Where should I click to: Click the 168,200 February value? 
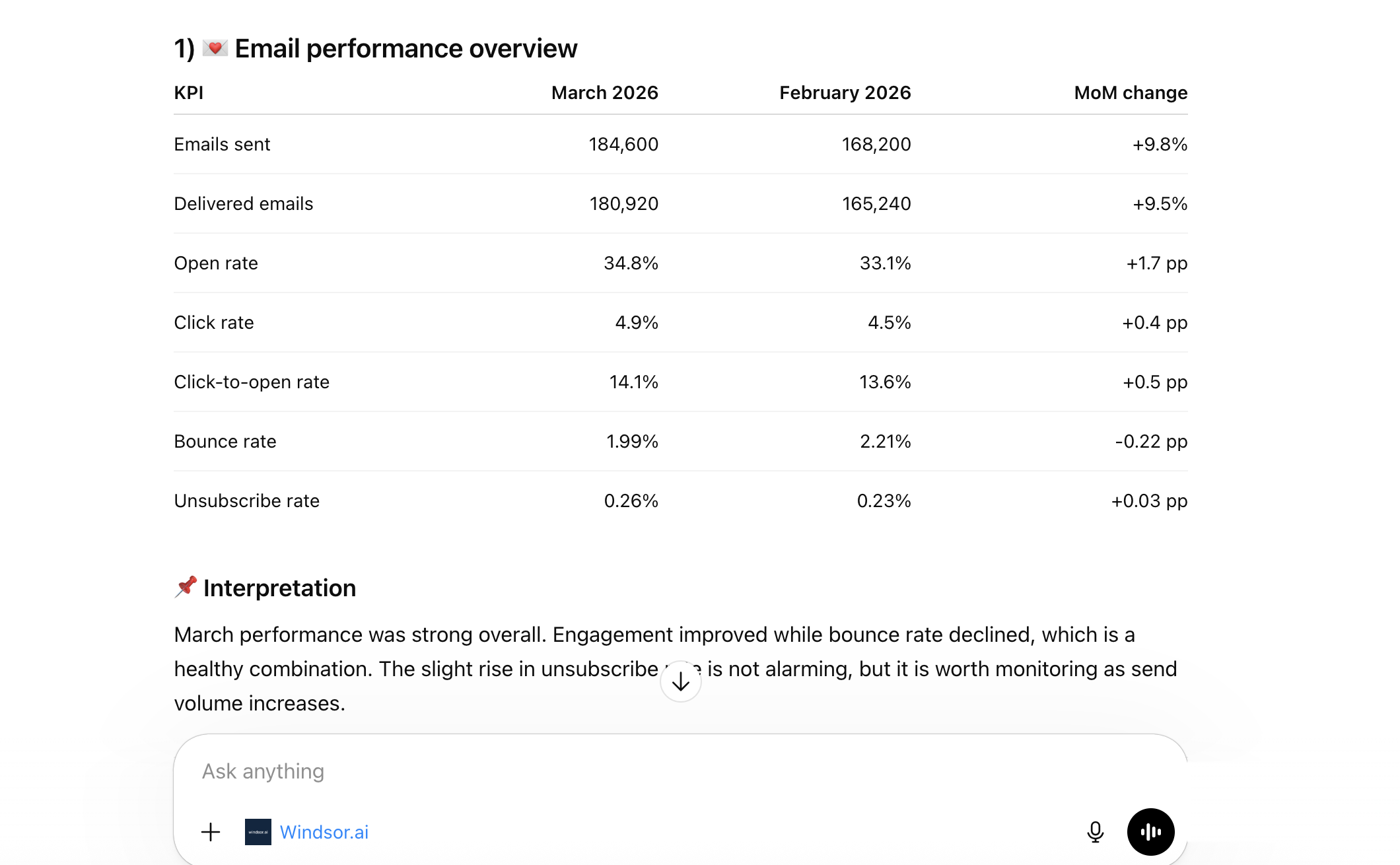tap(876, 144)
